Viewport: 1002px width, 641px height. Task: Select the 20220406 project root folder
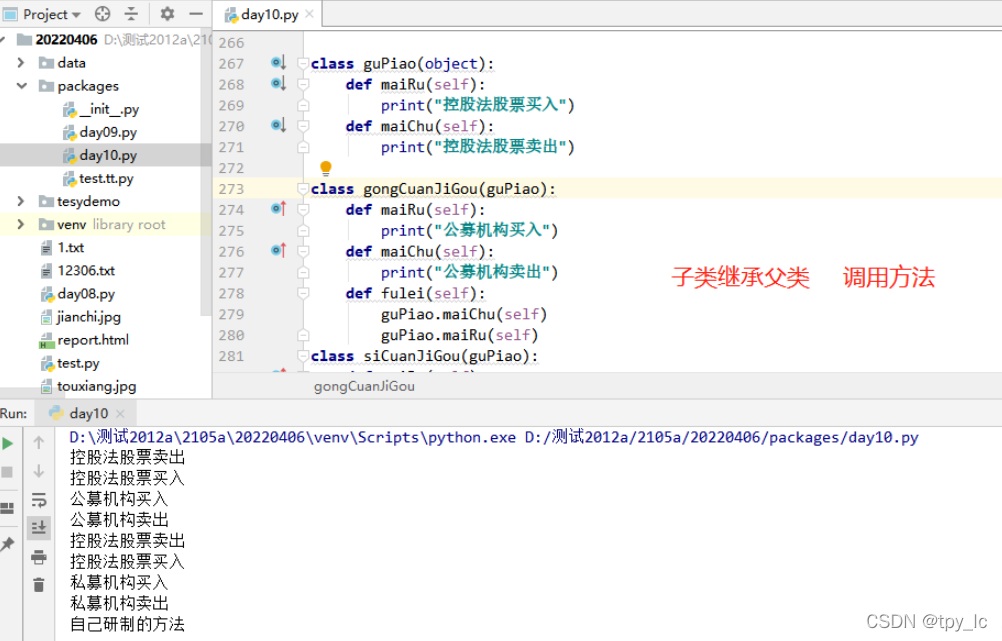tap(66, 40)
